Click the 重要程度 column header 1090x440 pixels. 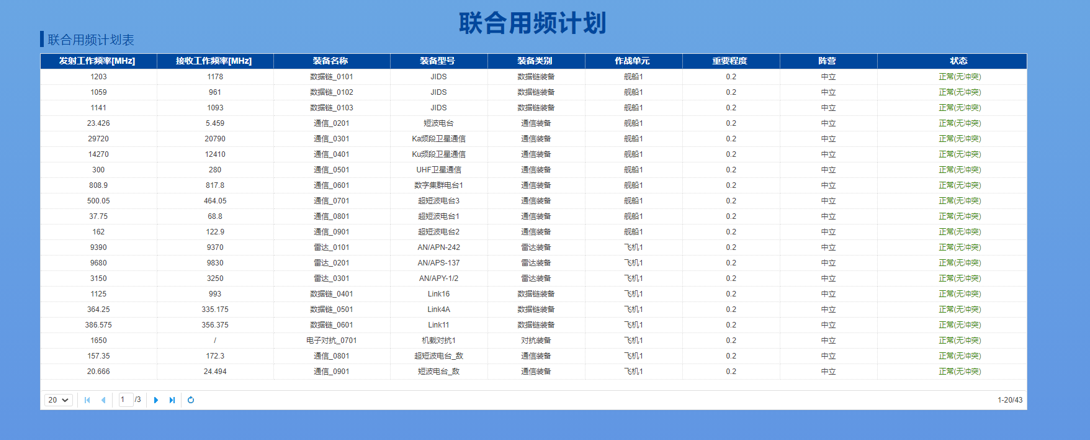pos(730,61)
